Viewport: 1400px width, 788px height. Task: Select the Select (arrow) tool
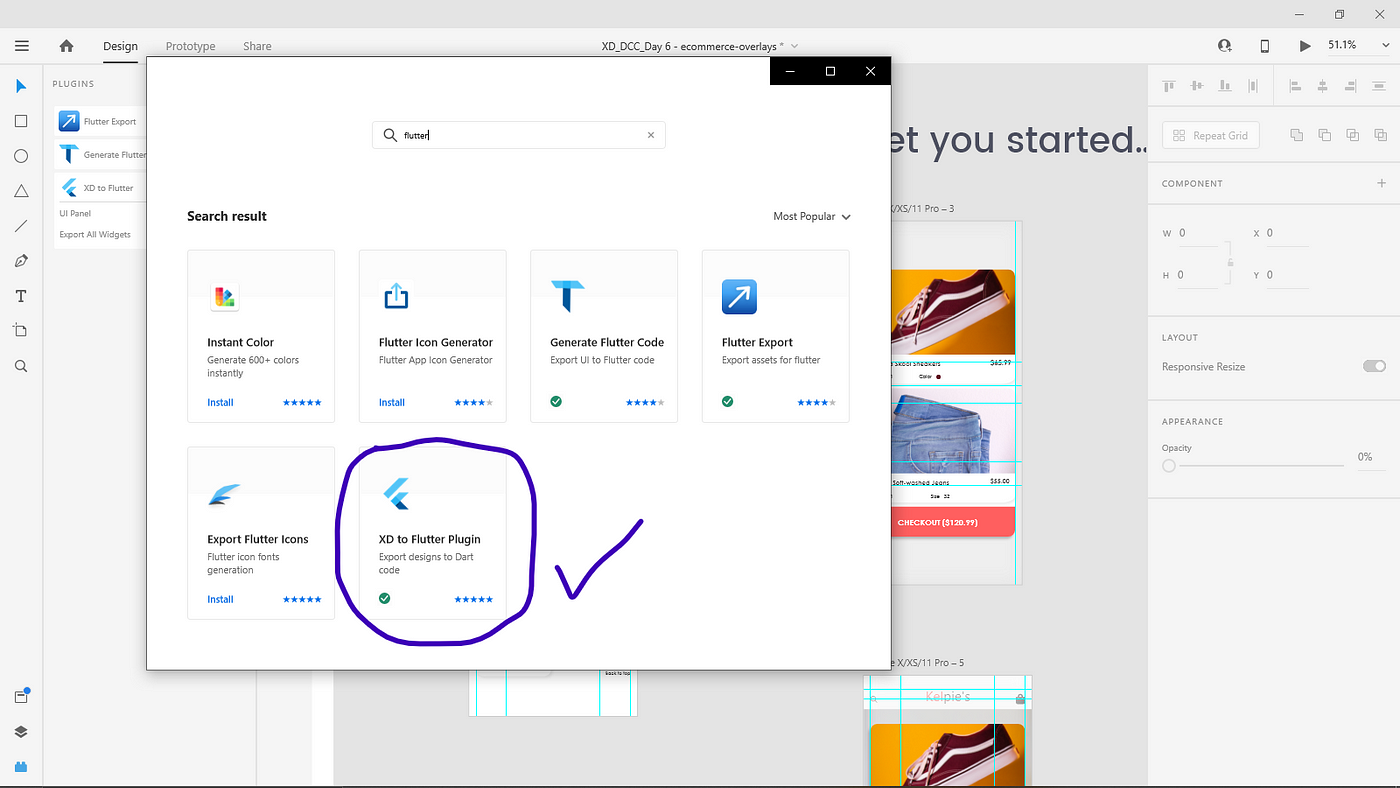pyautogui.click(x=21, y=86)
